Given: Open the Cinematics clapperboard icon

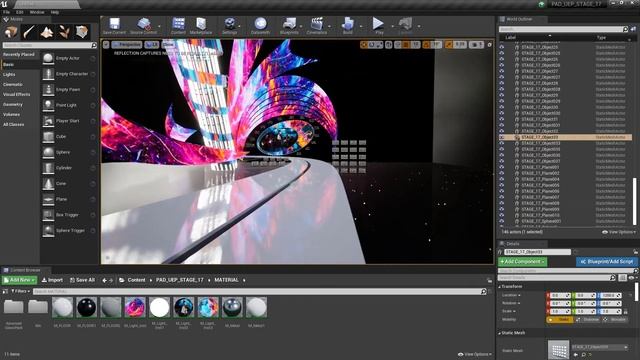Looking at the screenshot, I should tap(317, 26).
